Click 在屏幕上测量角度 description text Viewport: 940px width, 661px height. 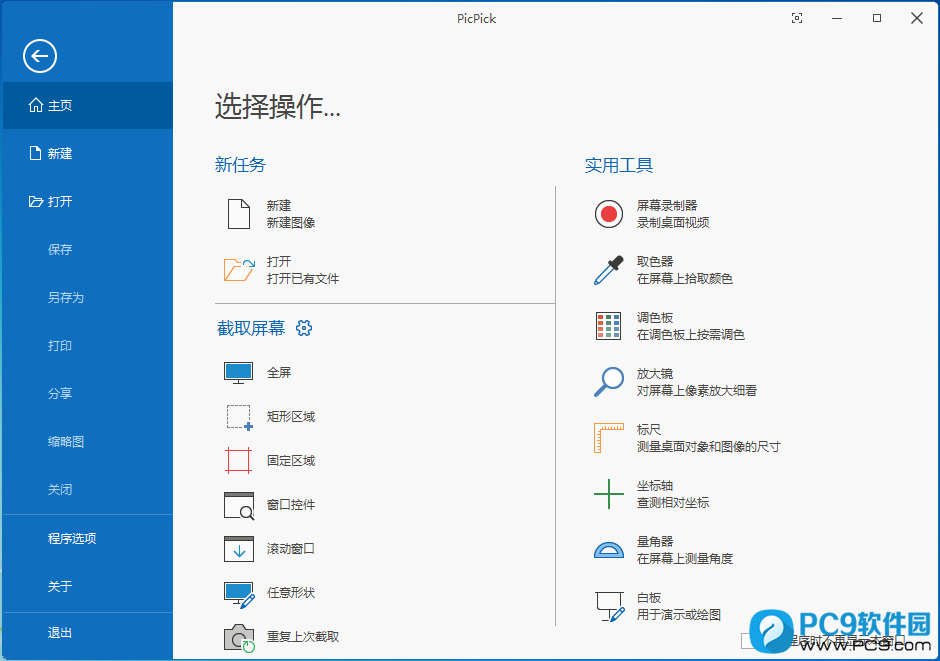pyautogui.click(x=685, y=559)
